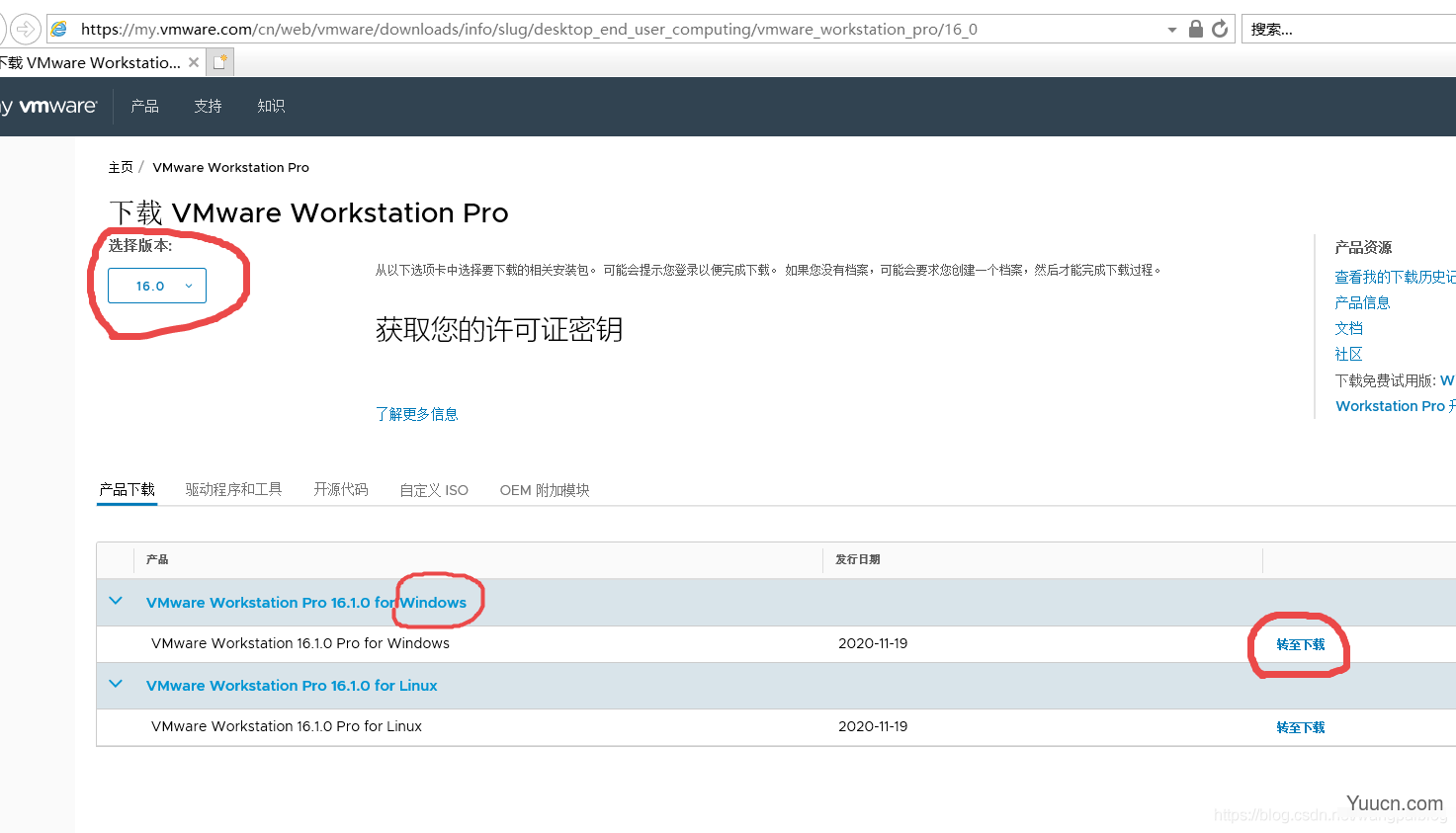Open the 文档 resource link

pos(1348,328)
